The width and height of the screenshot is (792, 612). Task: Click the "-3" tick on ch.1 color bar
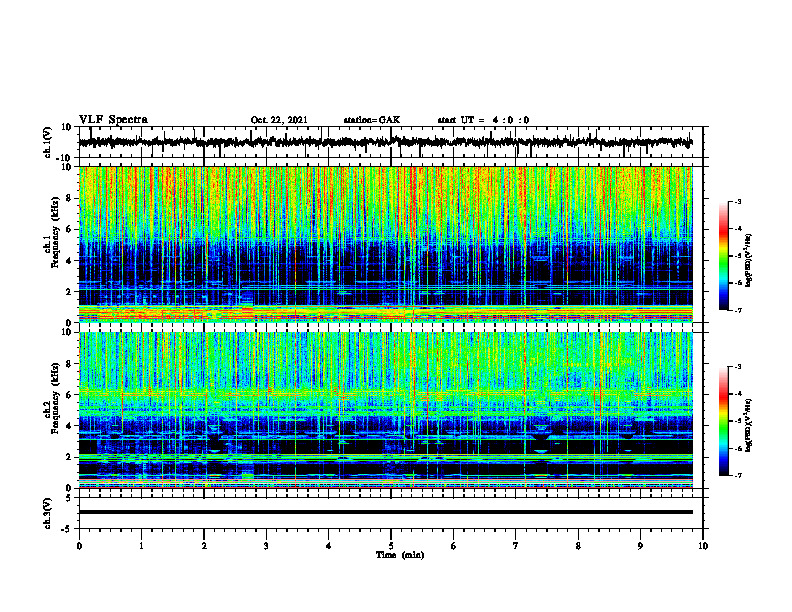(737, 201)
